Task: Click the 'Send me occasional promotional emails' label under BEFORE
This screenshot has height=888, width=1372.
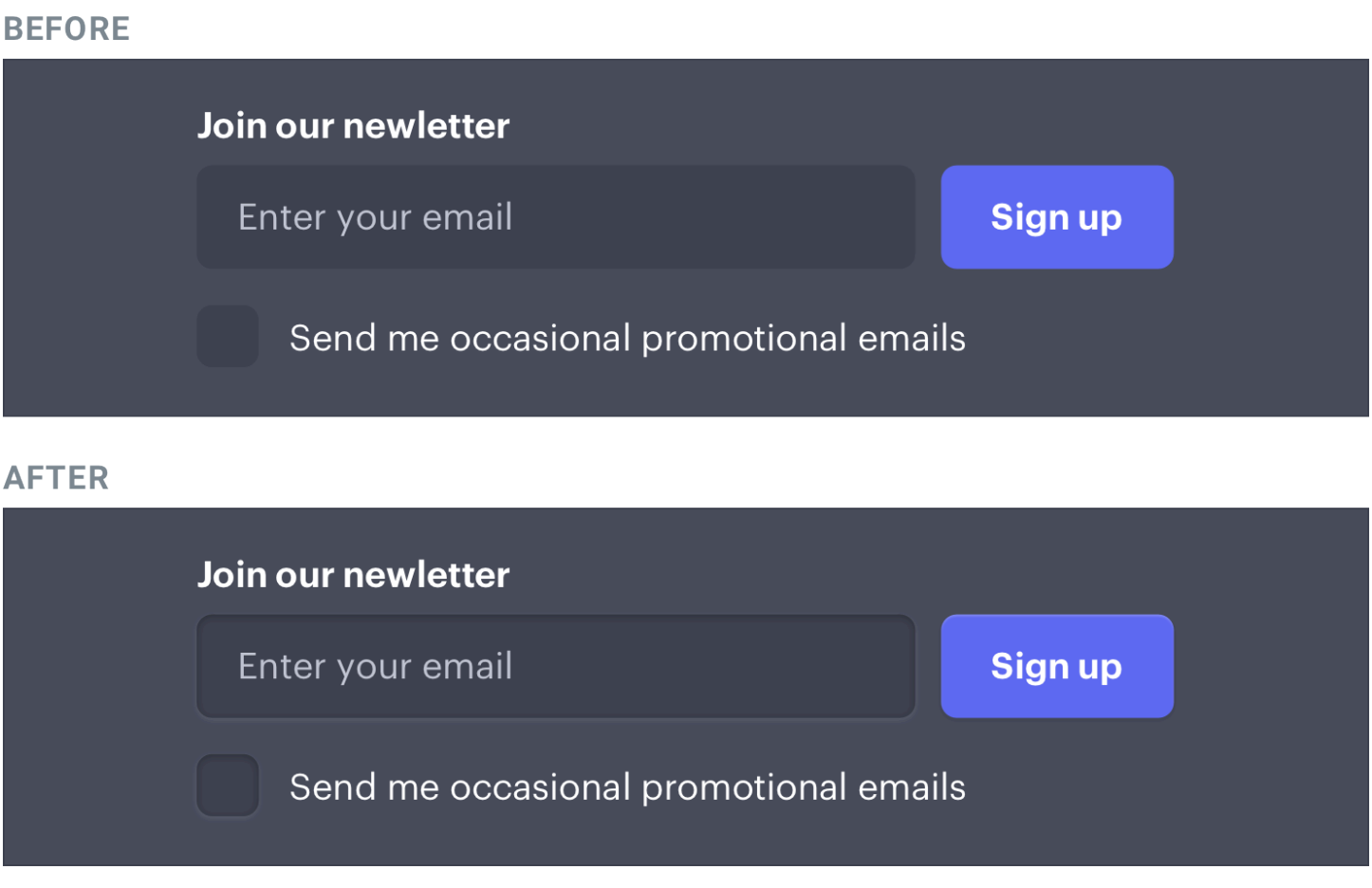Action: click(x=627, y=339)
